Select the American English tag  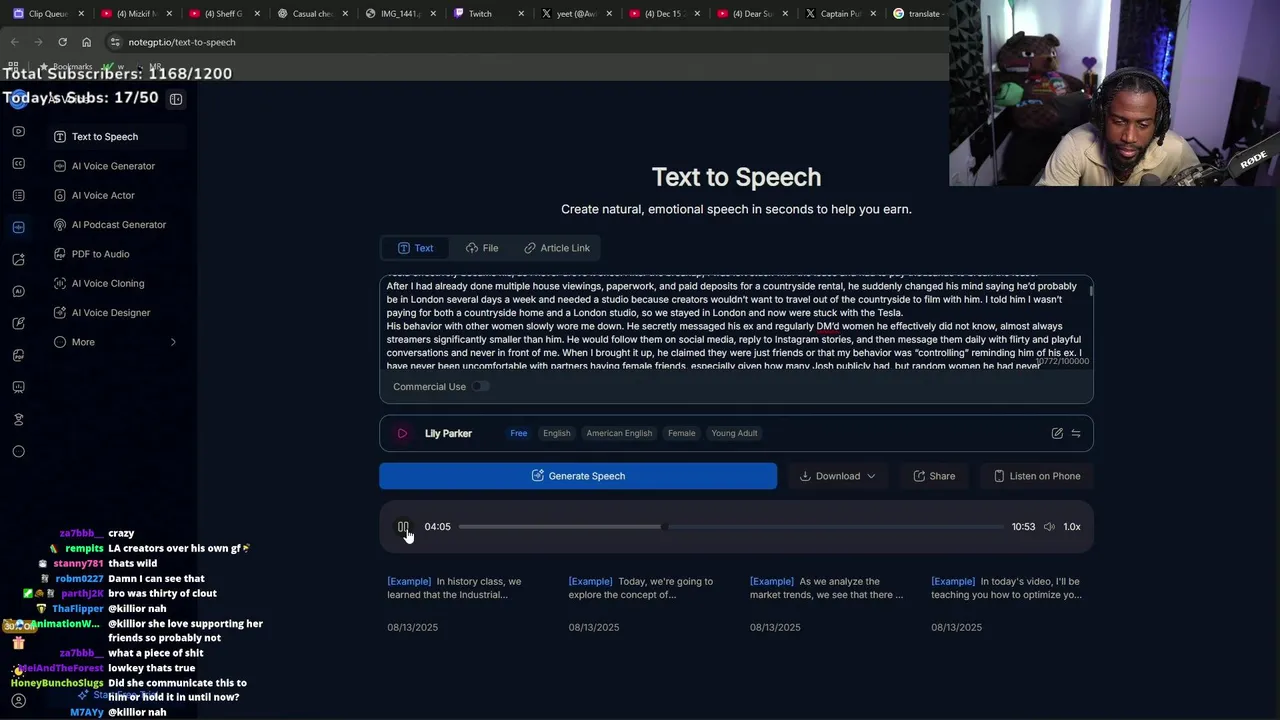click(x=619, y=433)
